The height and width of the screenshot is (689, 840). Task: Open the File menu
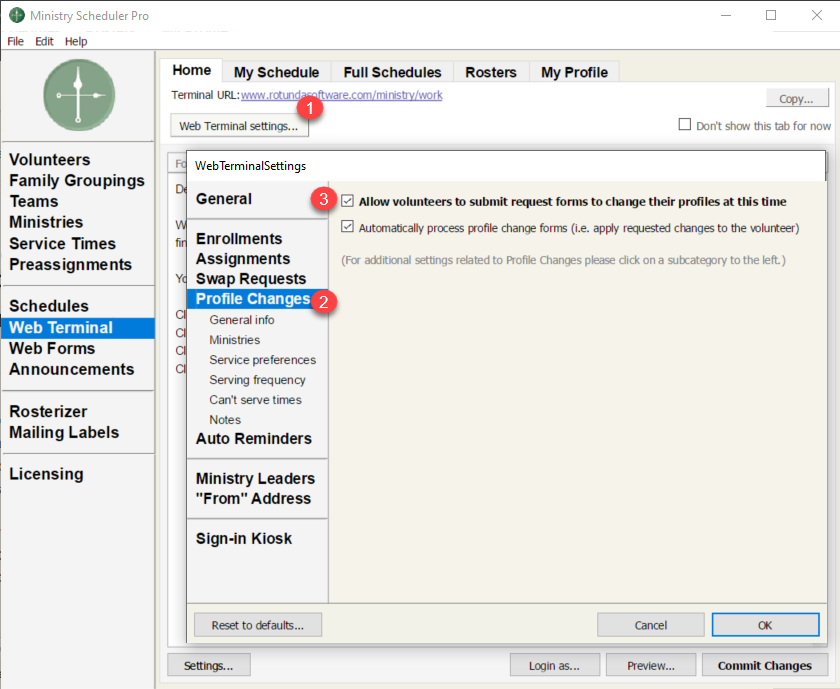point(15,41)
